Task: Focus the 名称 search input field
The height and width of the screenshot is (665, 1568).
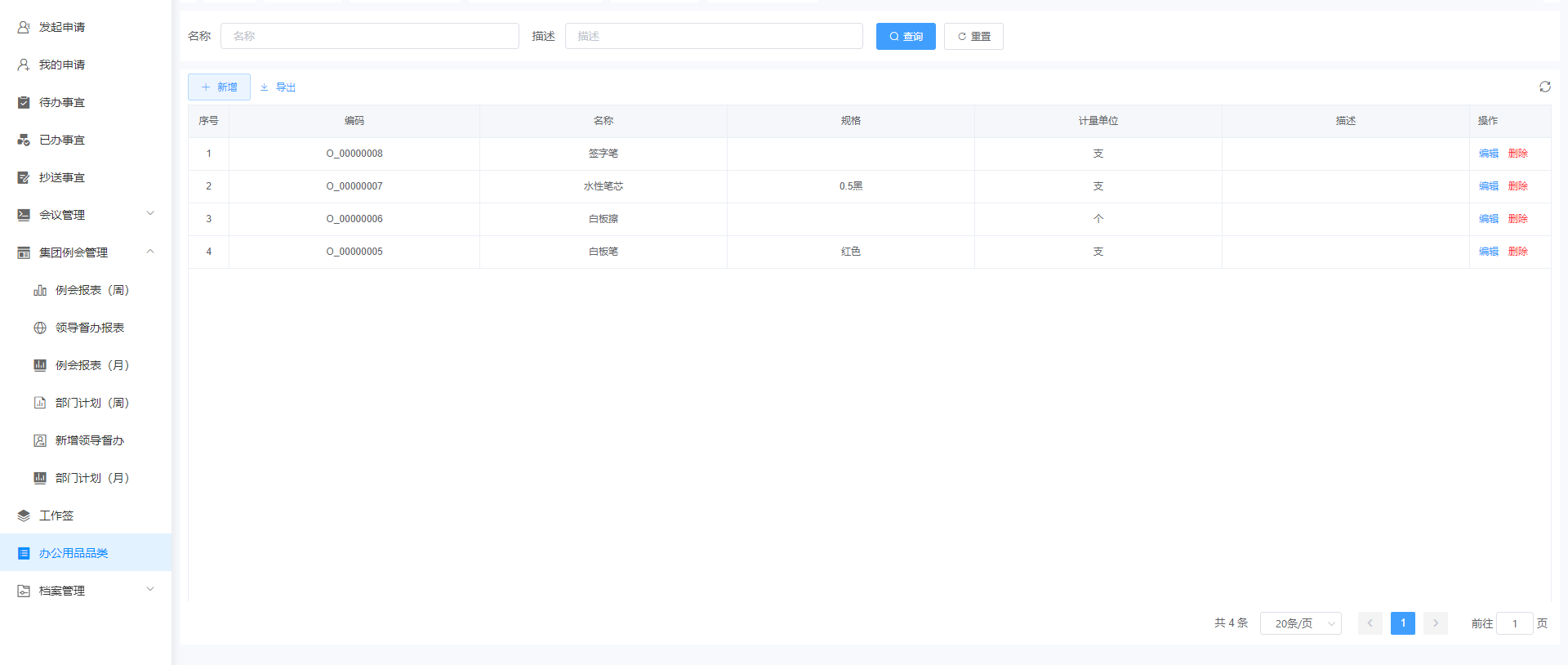Action: click(369, 36)
